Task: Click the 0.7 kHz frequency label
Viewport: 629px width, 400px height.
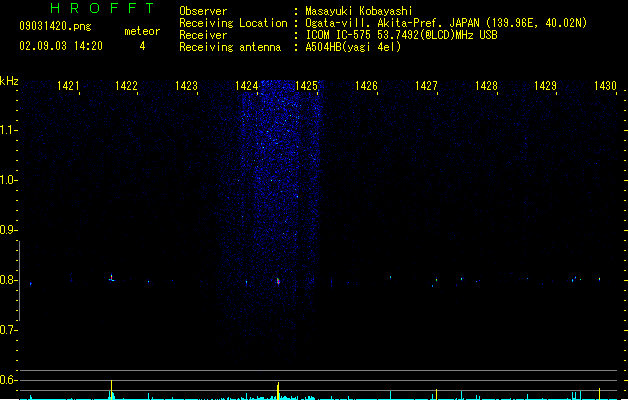Action: (7, 330)
